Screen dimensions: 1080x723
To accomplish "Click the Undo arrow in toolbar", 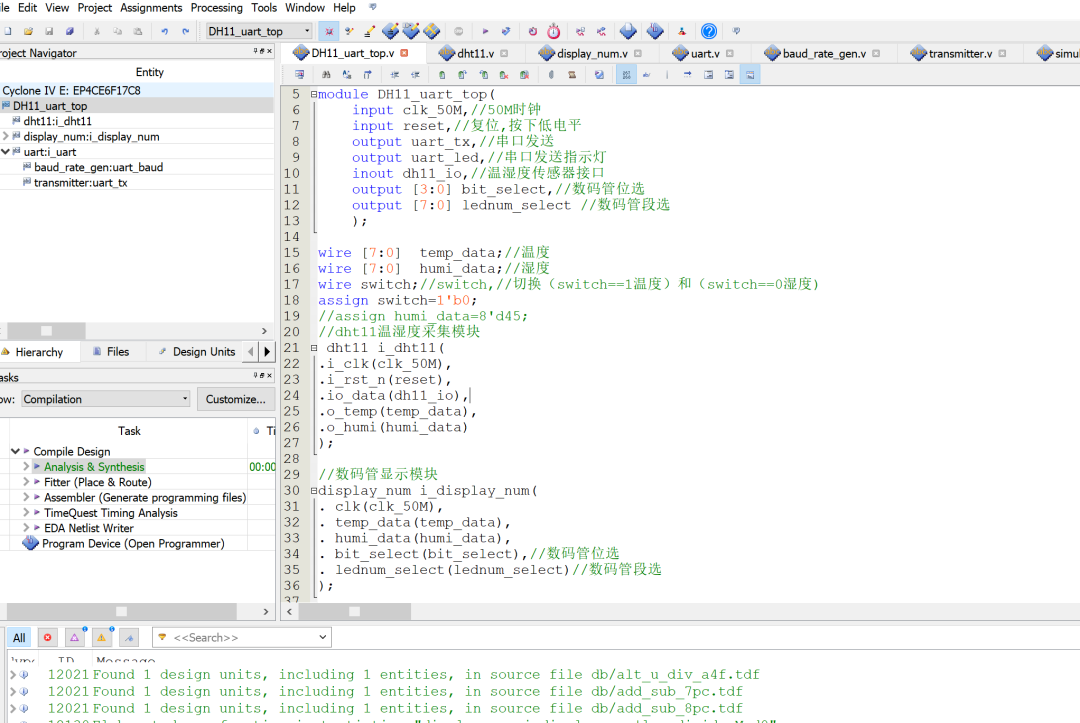I will click(x=164, y=31).
